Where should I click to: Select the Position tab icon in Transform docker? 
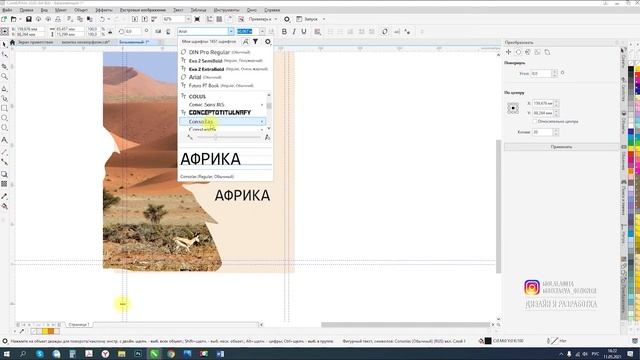click(x=509, y=52)
